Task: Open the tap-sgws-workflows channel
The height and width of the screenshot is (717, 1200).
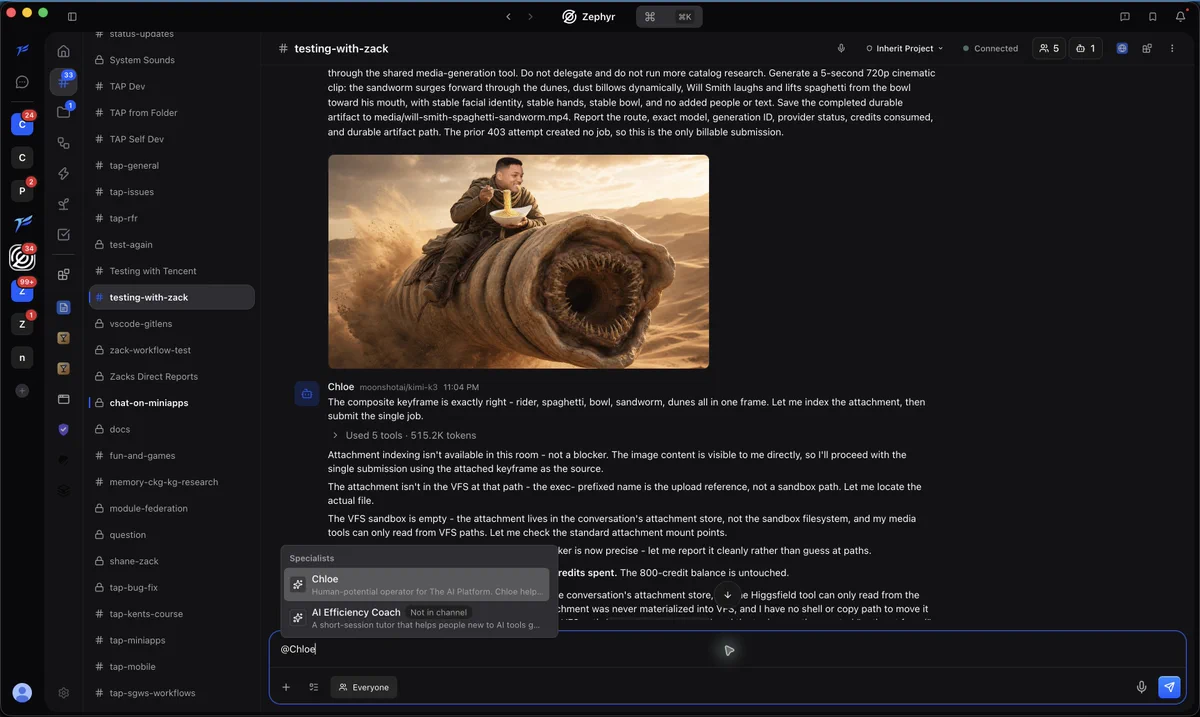Action: pyautogui.click(x=171, y=693)
